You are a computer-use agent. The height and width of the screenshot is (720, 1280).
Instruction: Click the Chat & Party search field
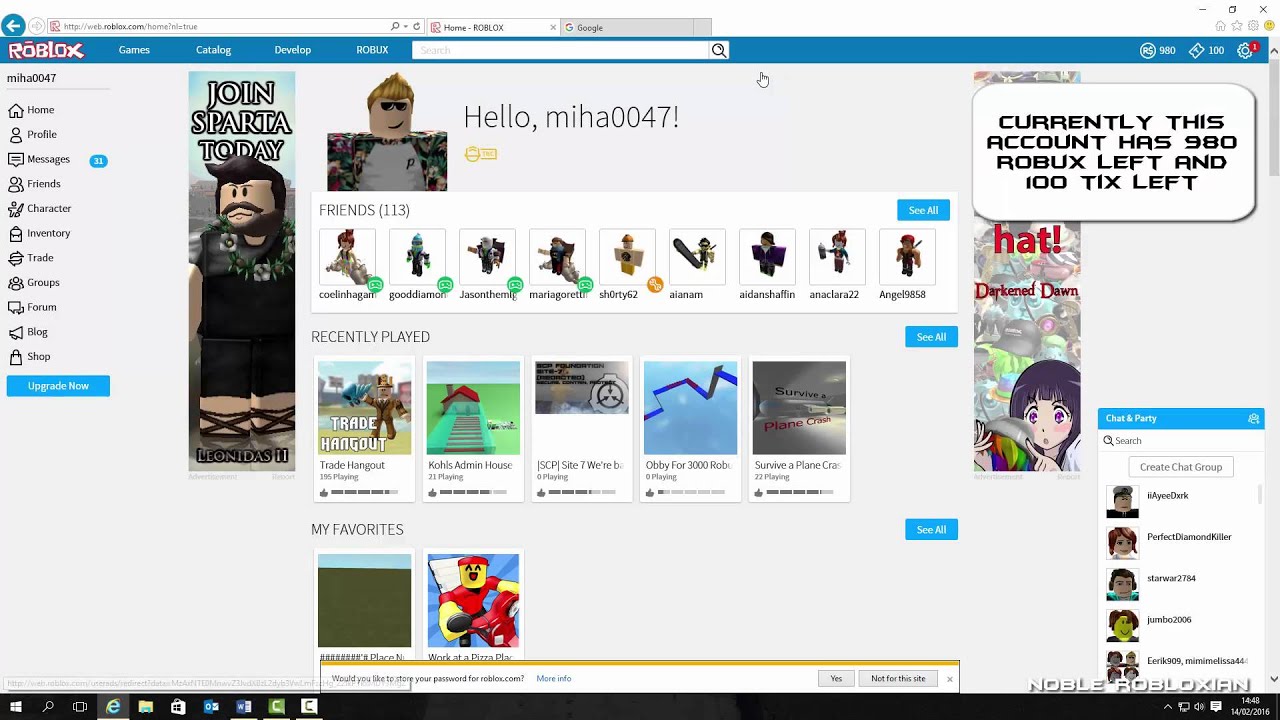1181,441
